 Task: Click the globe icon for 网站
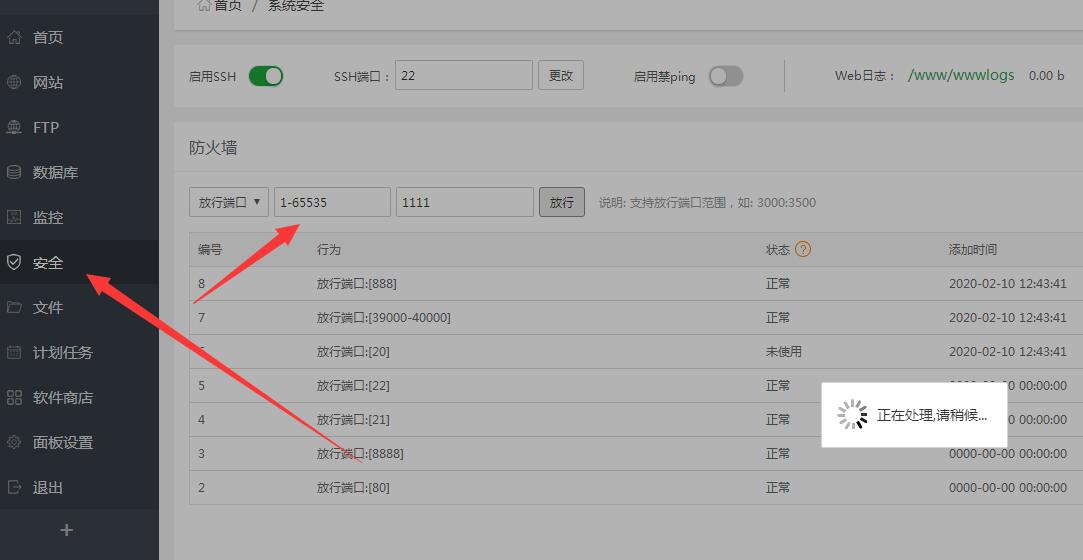14,83
